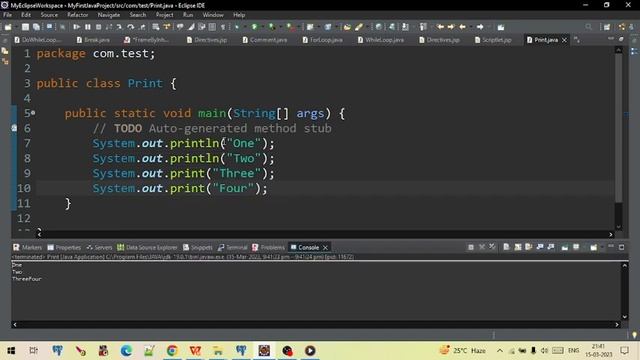This screenshot has width=640, height=360.
Task: Open the File menu
Action: pyautogui.click(x=7, y=15)
